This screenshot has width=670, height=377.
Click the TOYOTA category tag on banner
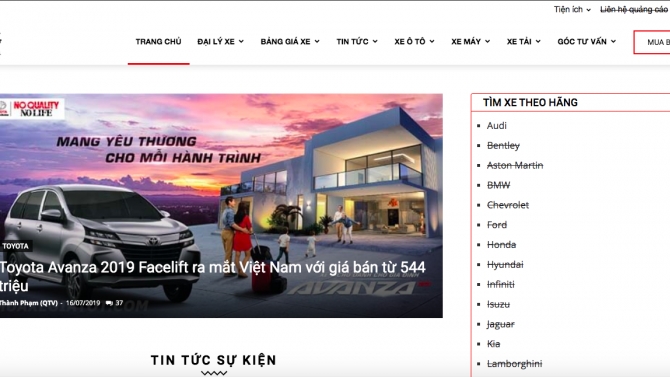point(15,246)
